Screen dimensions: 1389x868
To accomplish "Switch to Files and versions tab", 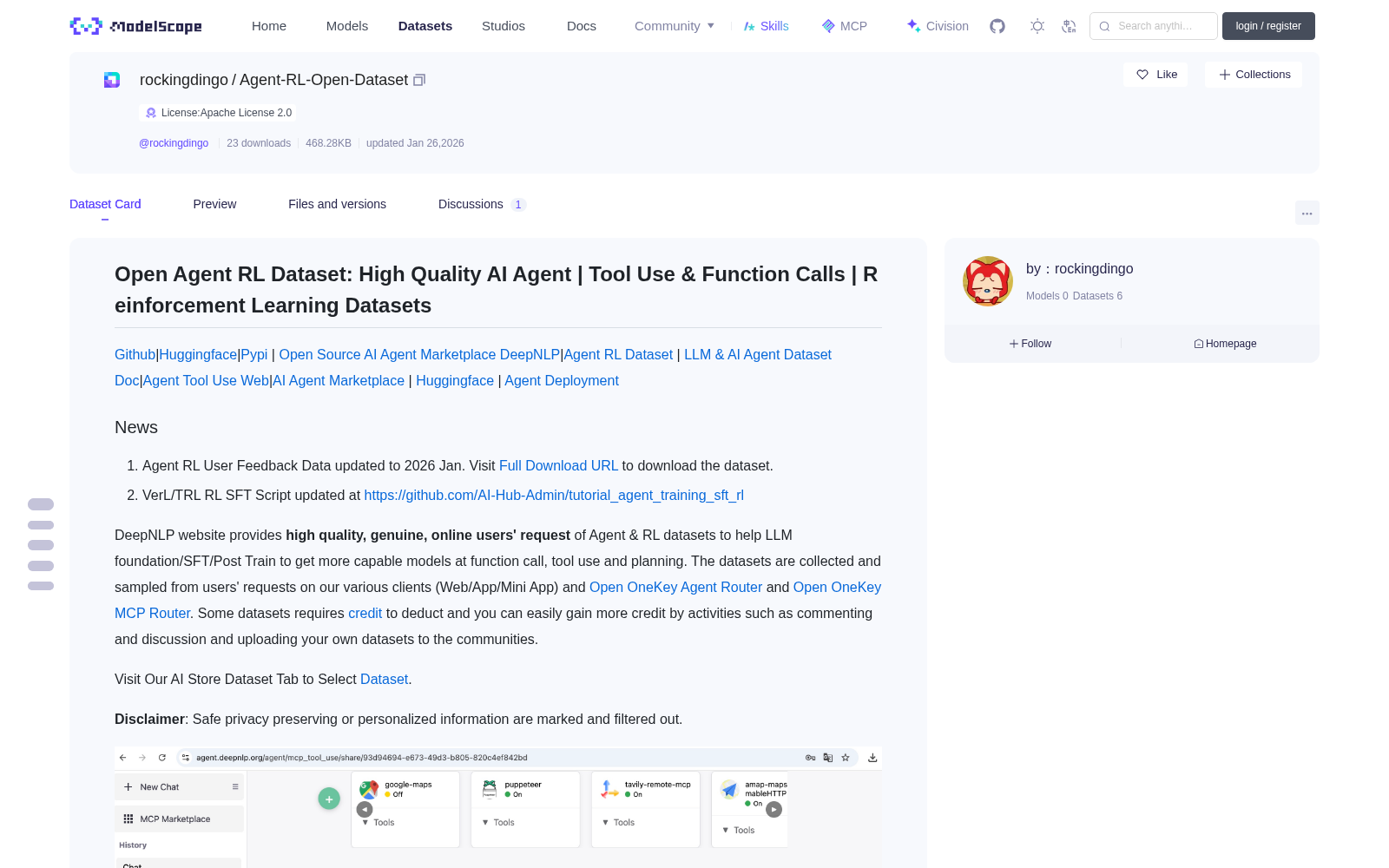I will [337, 204].
